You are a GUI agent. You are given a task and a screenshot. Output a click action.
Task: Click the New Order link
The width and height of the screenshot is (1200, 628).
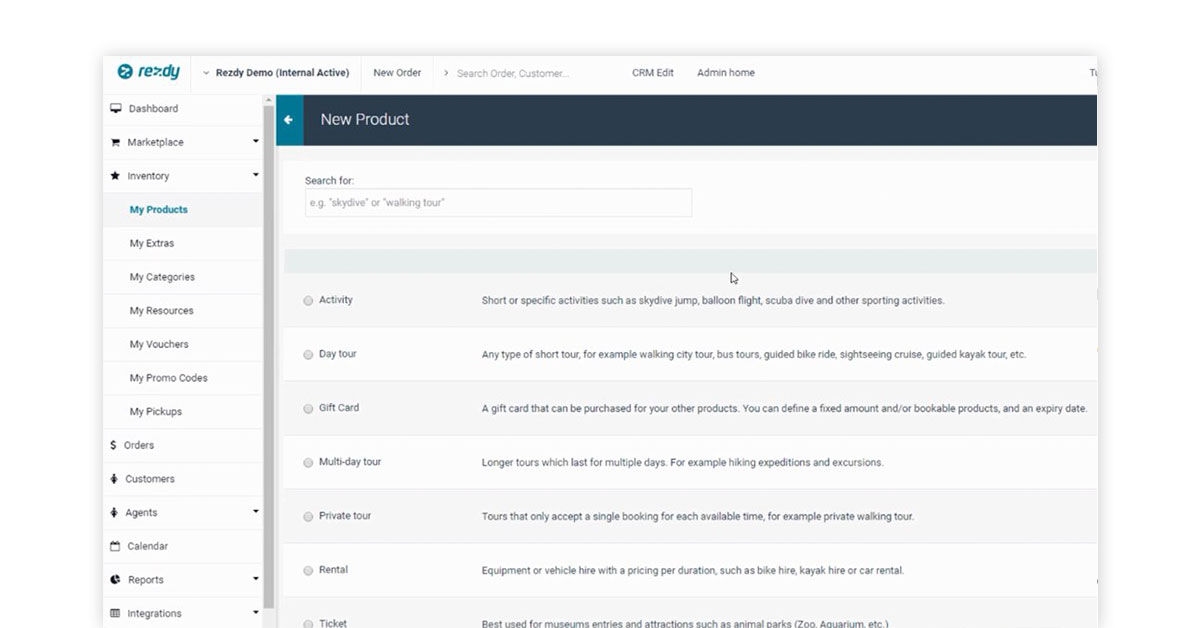[x=397, y=73]
